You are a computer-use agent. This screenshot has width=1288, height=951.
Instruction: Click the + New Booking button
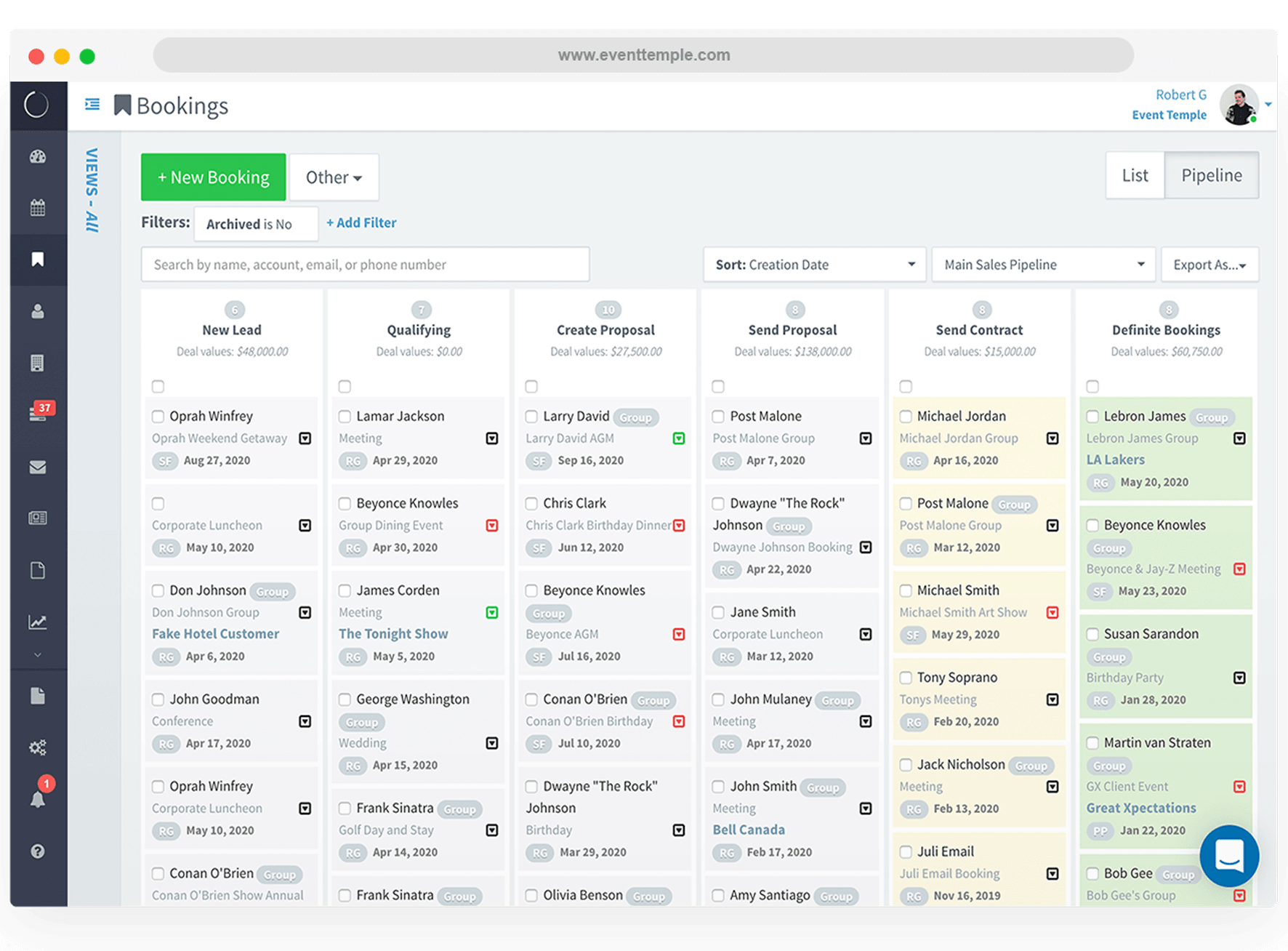[x=213, y=177]
